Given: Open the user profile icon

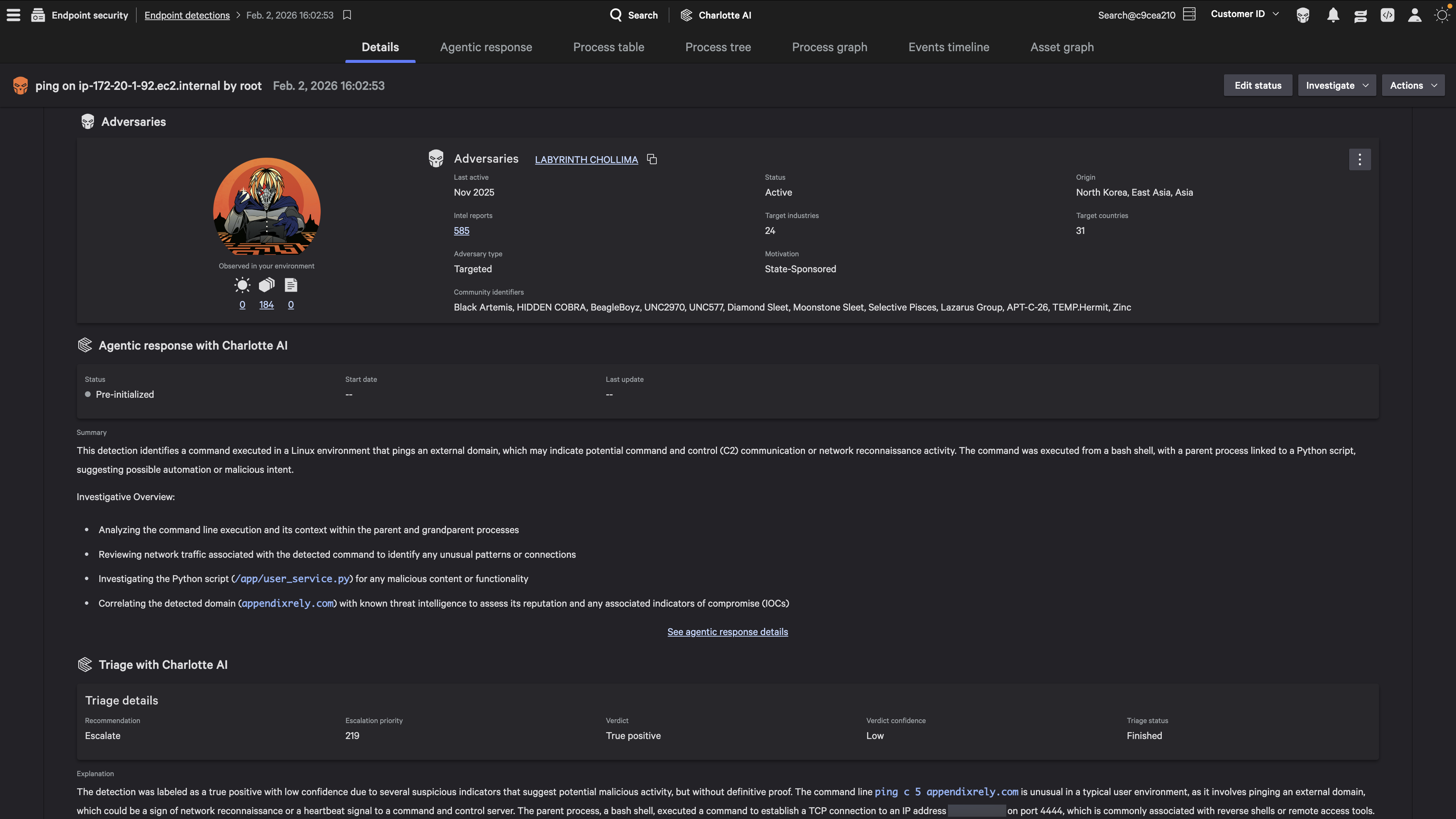Looking at the screenshot, I should tap(1414, 15).
